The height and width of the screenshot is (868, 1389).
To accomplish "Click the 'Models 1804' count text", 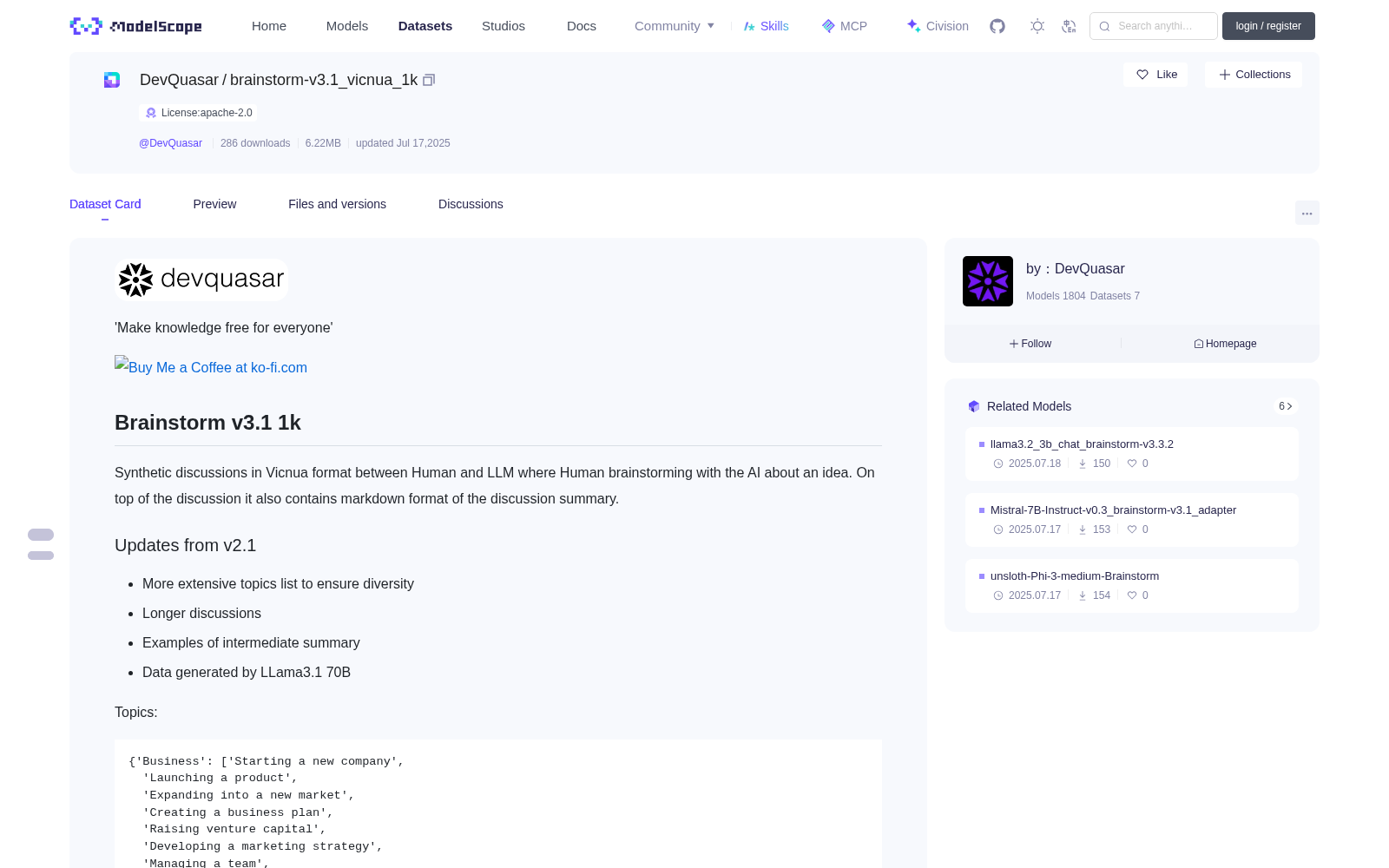I will click(1056, 296).
